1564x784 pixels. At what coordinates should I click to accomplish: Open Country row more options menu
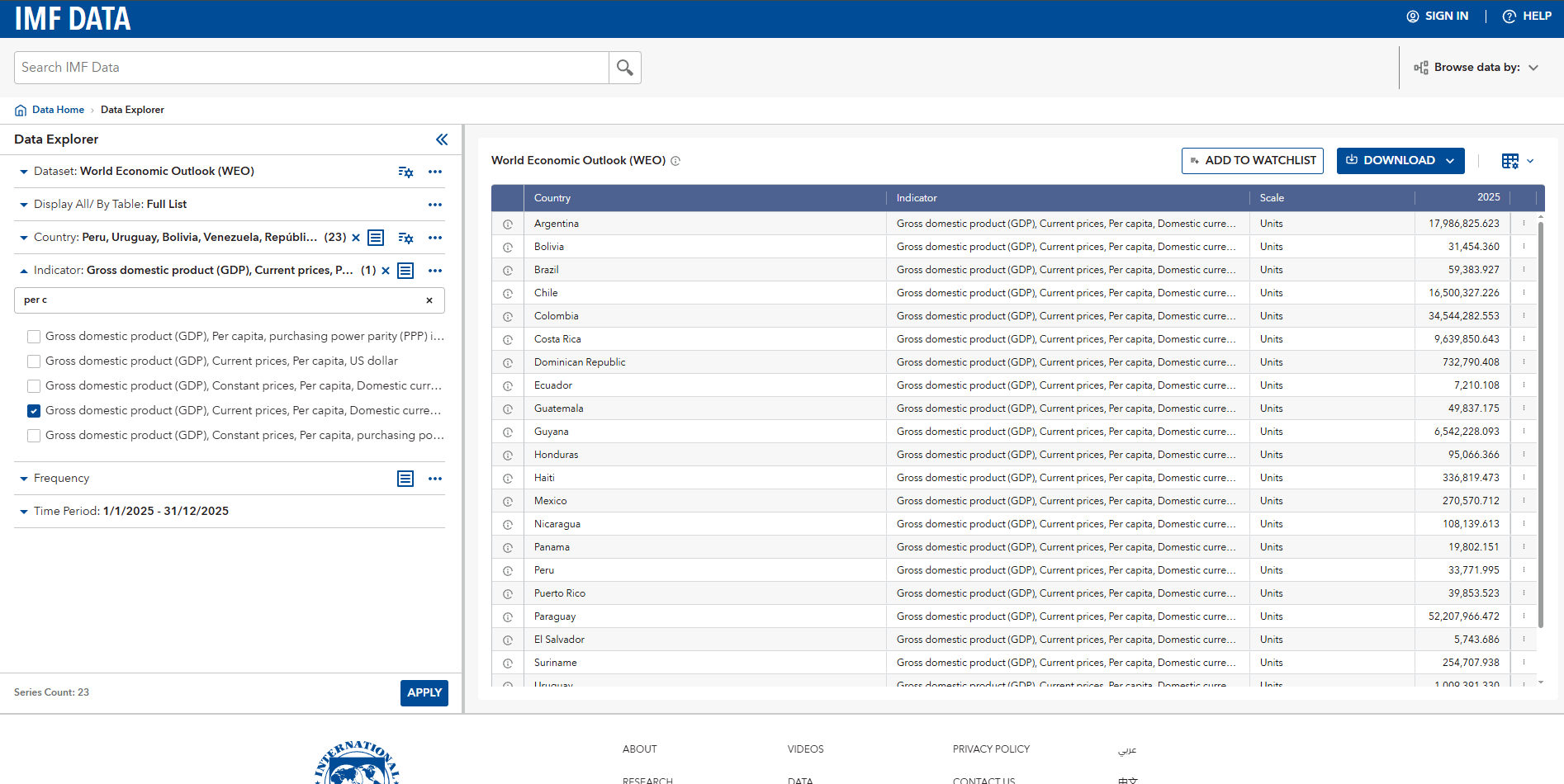coord(435,238)
